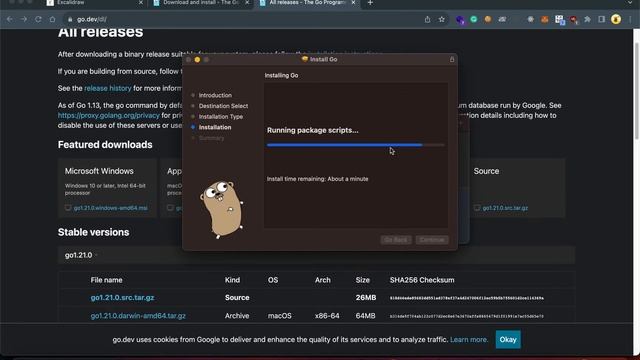The image size is (640, 360).
Task: Close the Download and install tab
Action: click(x=247, y=3)
